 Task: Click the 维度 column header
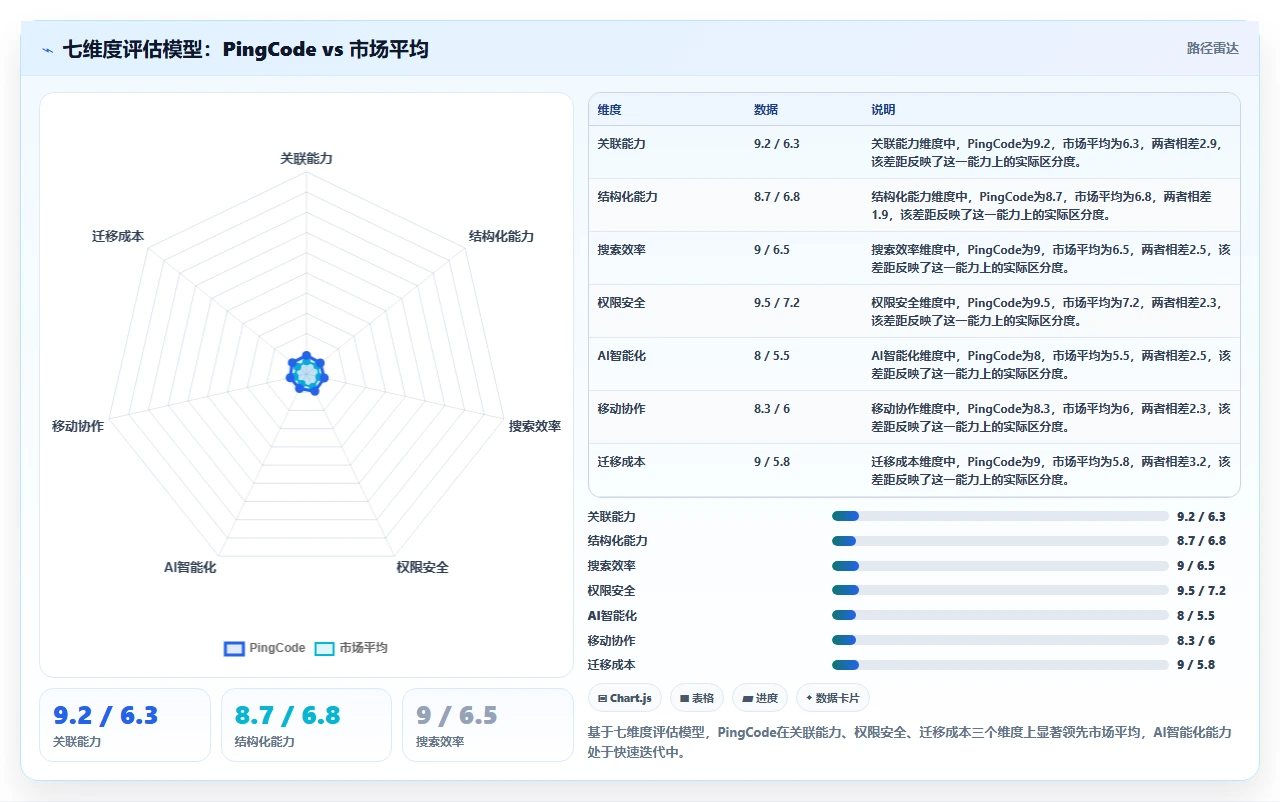(x=609, y=110)
